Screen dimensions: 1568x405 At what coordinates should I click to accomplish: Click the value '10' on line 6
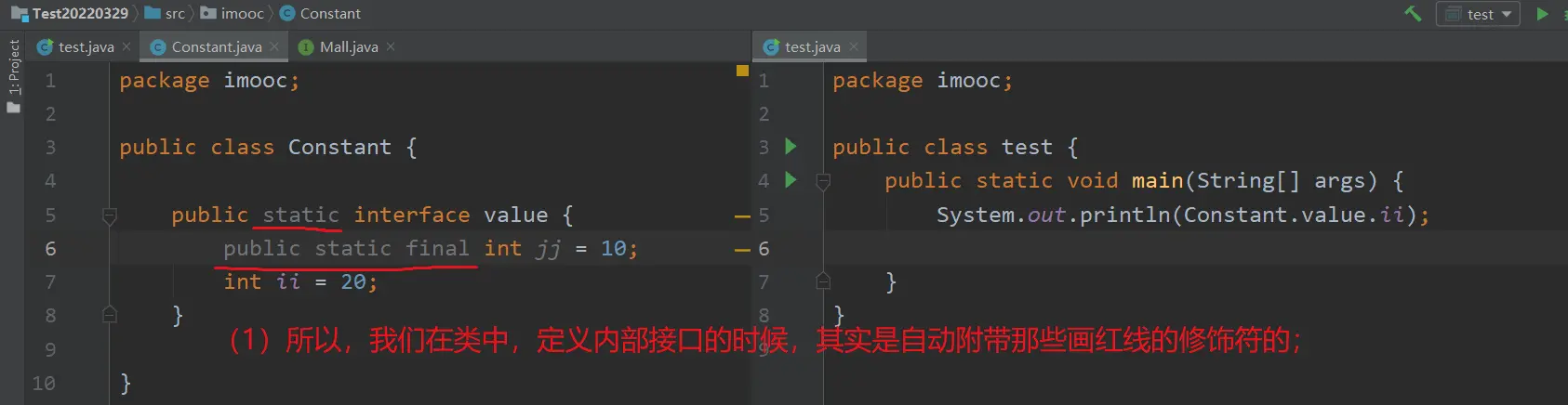click(x=614, y=248)
